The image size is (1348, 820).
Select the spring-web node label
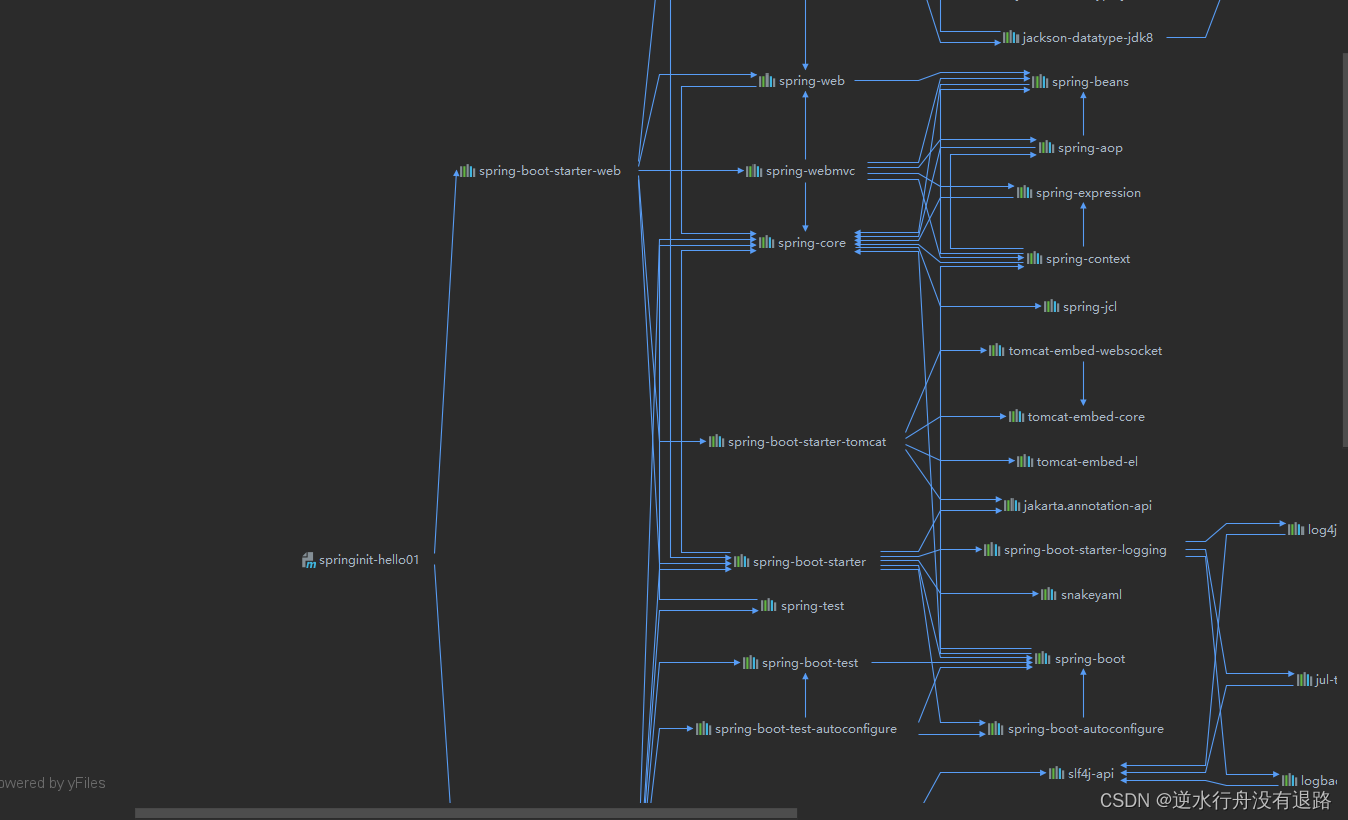pyautogui.click(x=812, y=81)
